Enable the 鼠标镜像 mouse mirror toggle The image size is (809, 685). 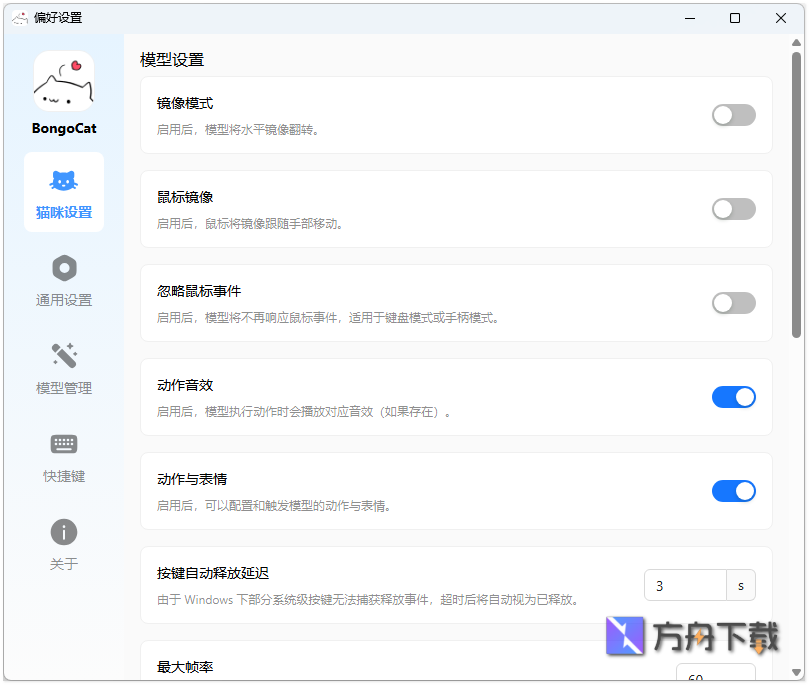[734, 209]
